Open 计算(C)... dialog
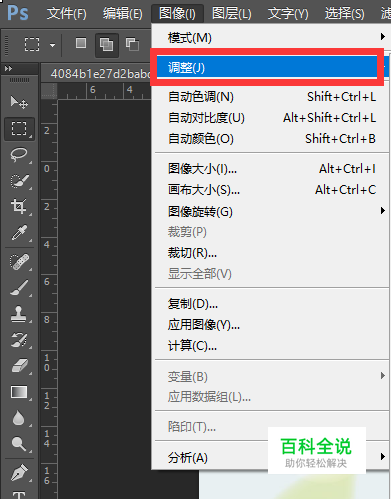This screenshot has width=391, height=499. (x=271, y=346)
